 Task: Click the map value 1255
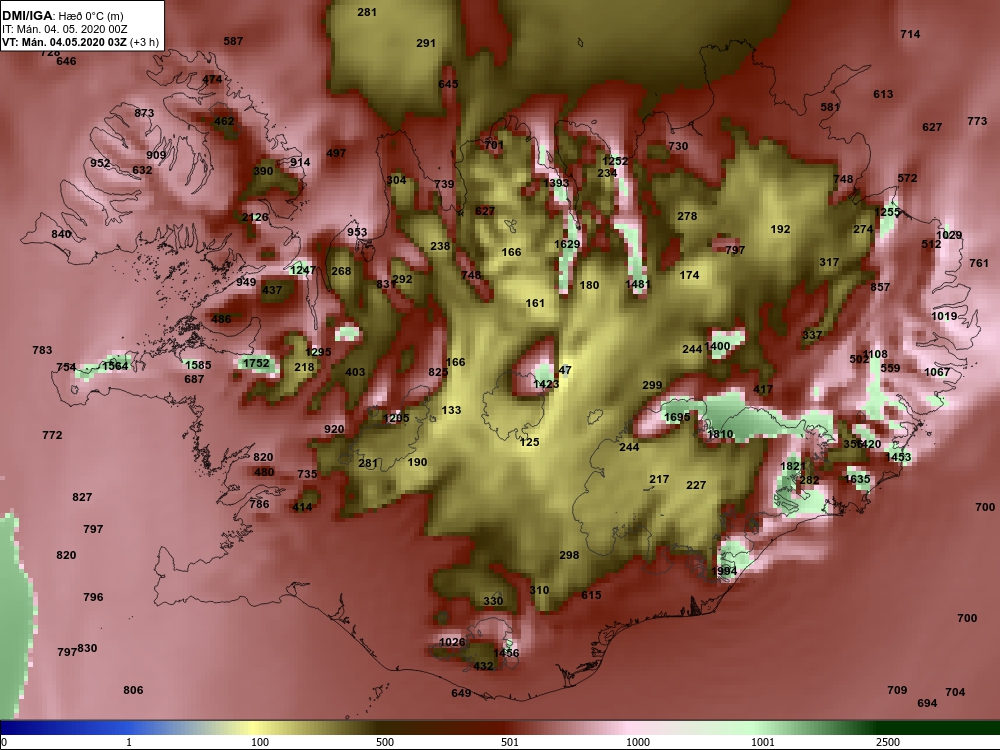[887, 212]
